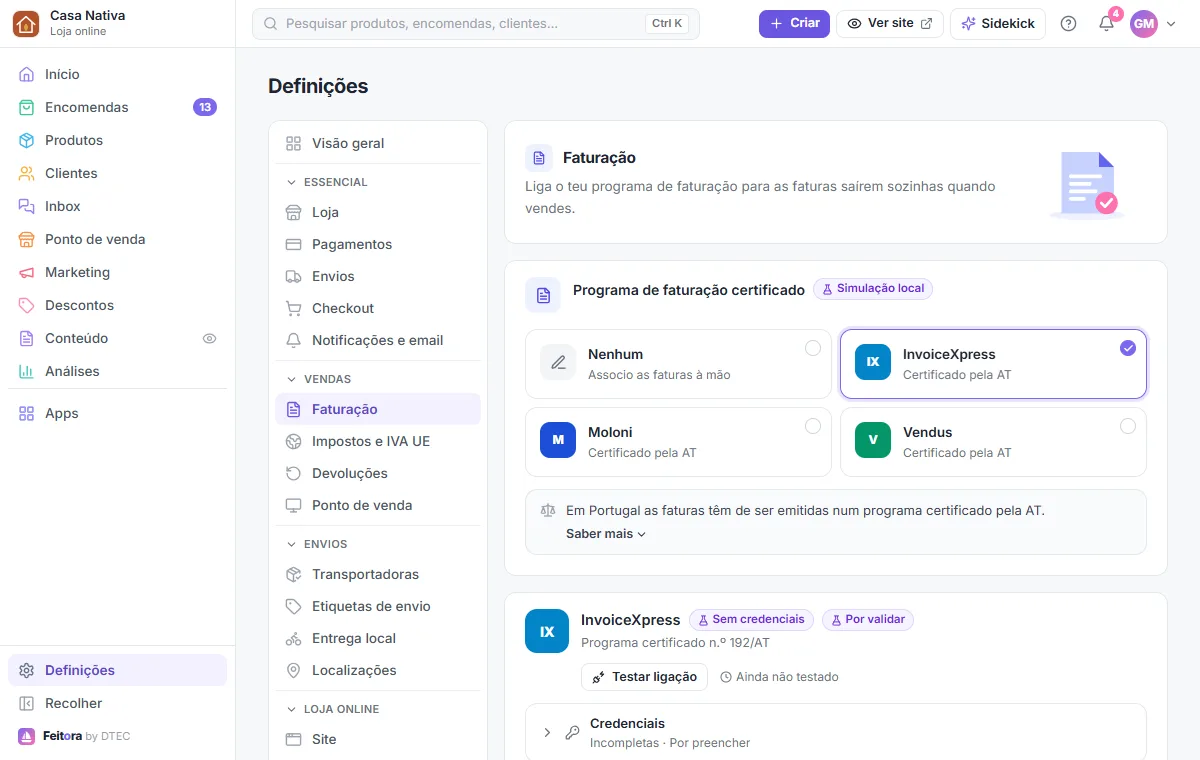Click 'Programa certificado n.º 192/AT' text
This screenshot has width=1200, height=760.
click(x=675, y=643)
